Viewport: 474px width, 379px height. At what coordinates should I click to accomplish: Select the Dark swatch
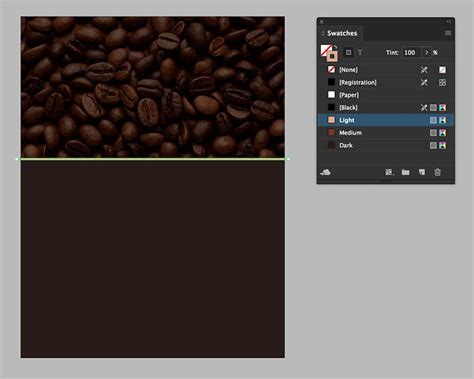pos(386,145)
